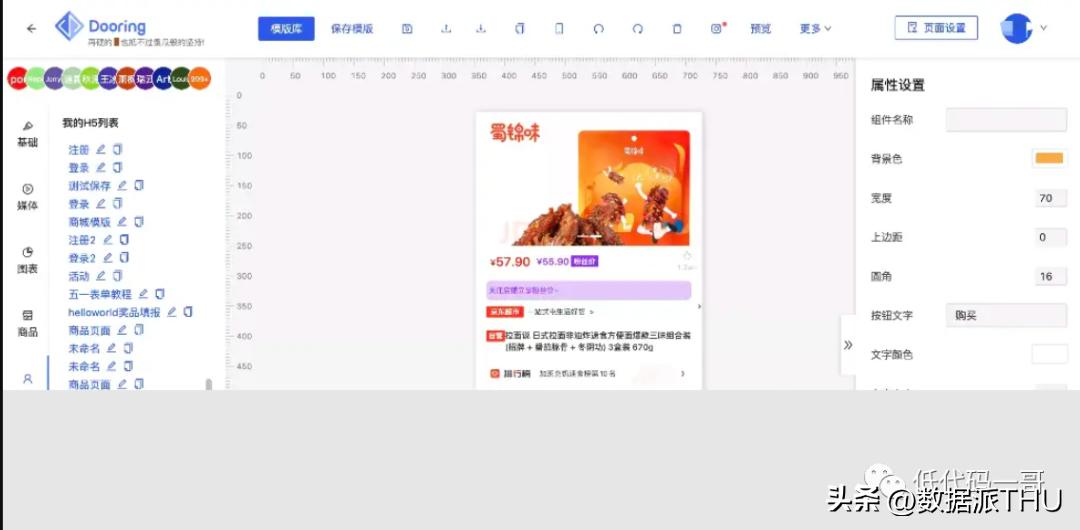The height and width of the screenshot is (530, 1080).
Task: Copy the 活动 entry
Action: click(x=117, y=276)
